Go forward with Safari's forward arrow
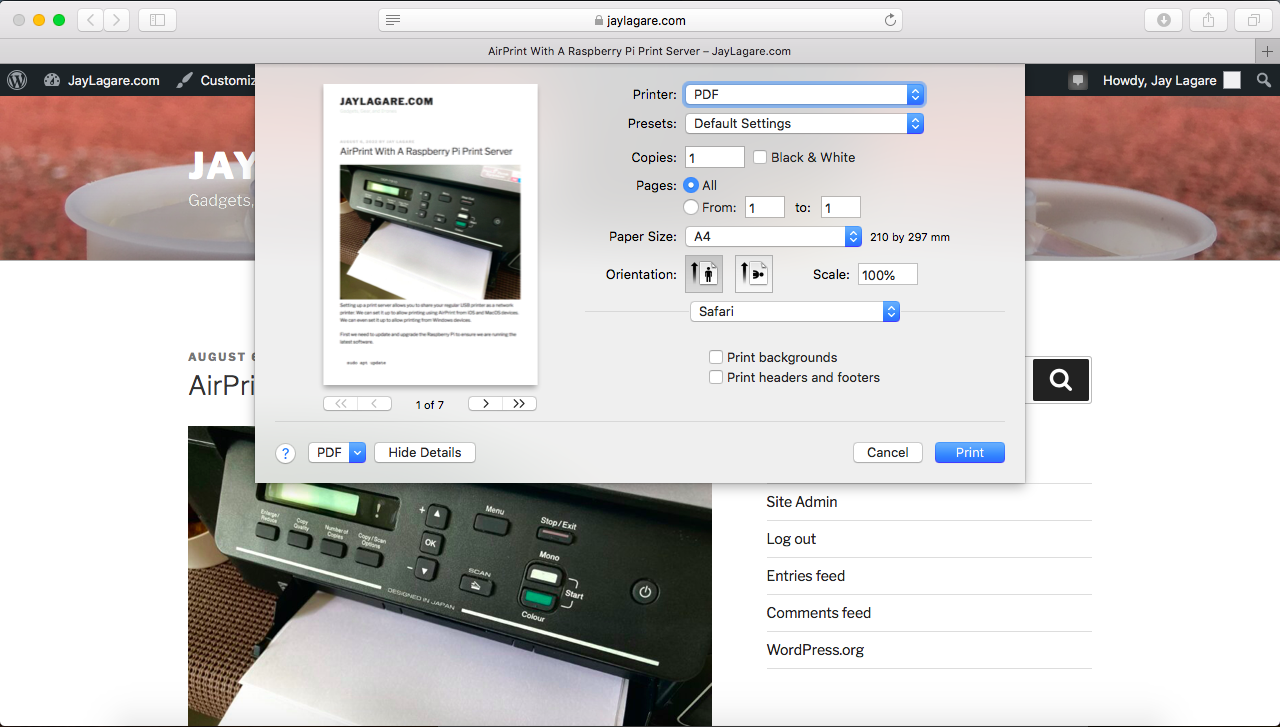This screenshot has height=727, width=1280. pyautogui.click(x=117, y=20)
